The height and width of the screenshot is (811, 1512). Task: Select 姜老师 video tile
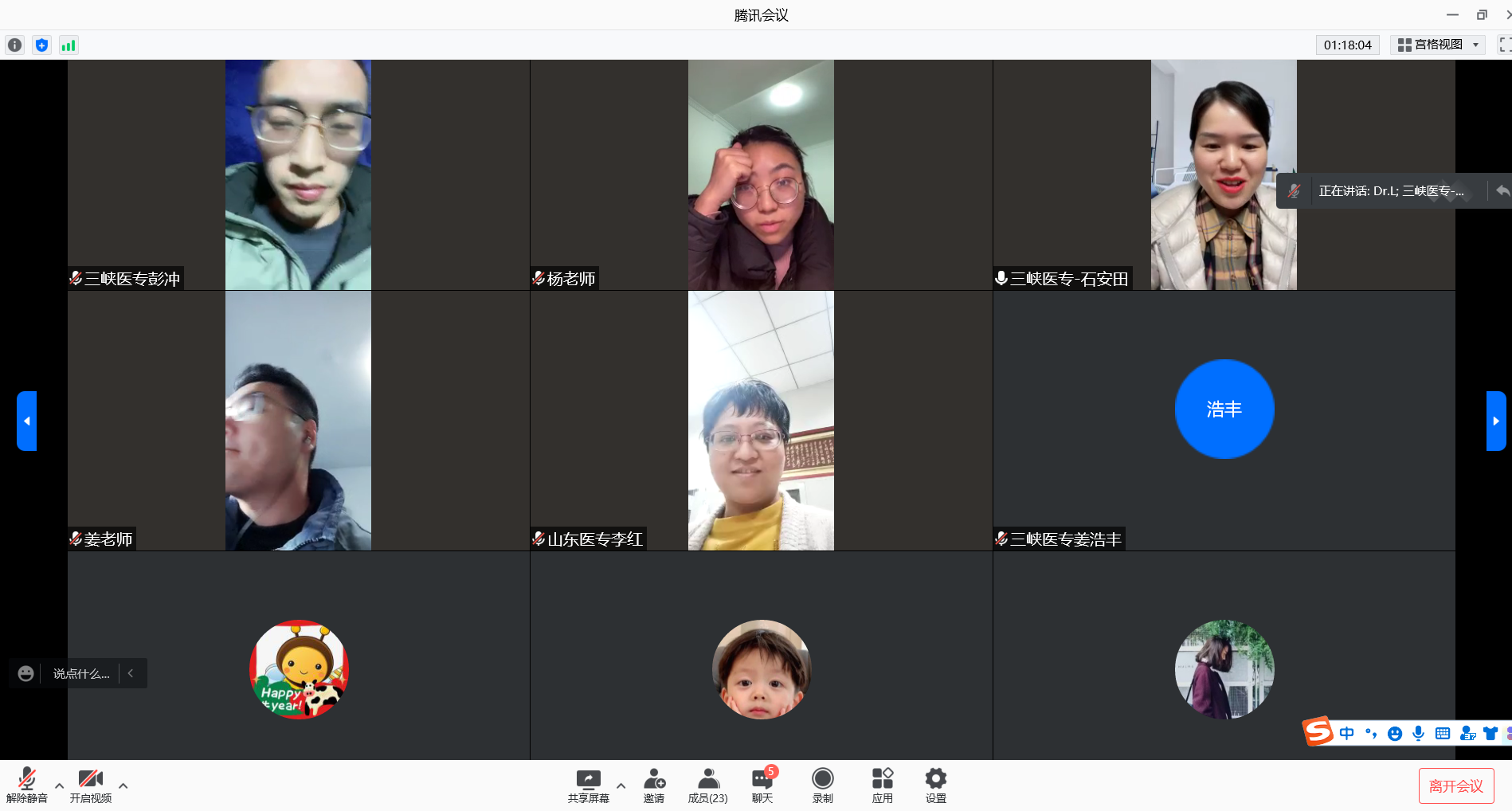click(x=299, y=421)
